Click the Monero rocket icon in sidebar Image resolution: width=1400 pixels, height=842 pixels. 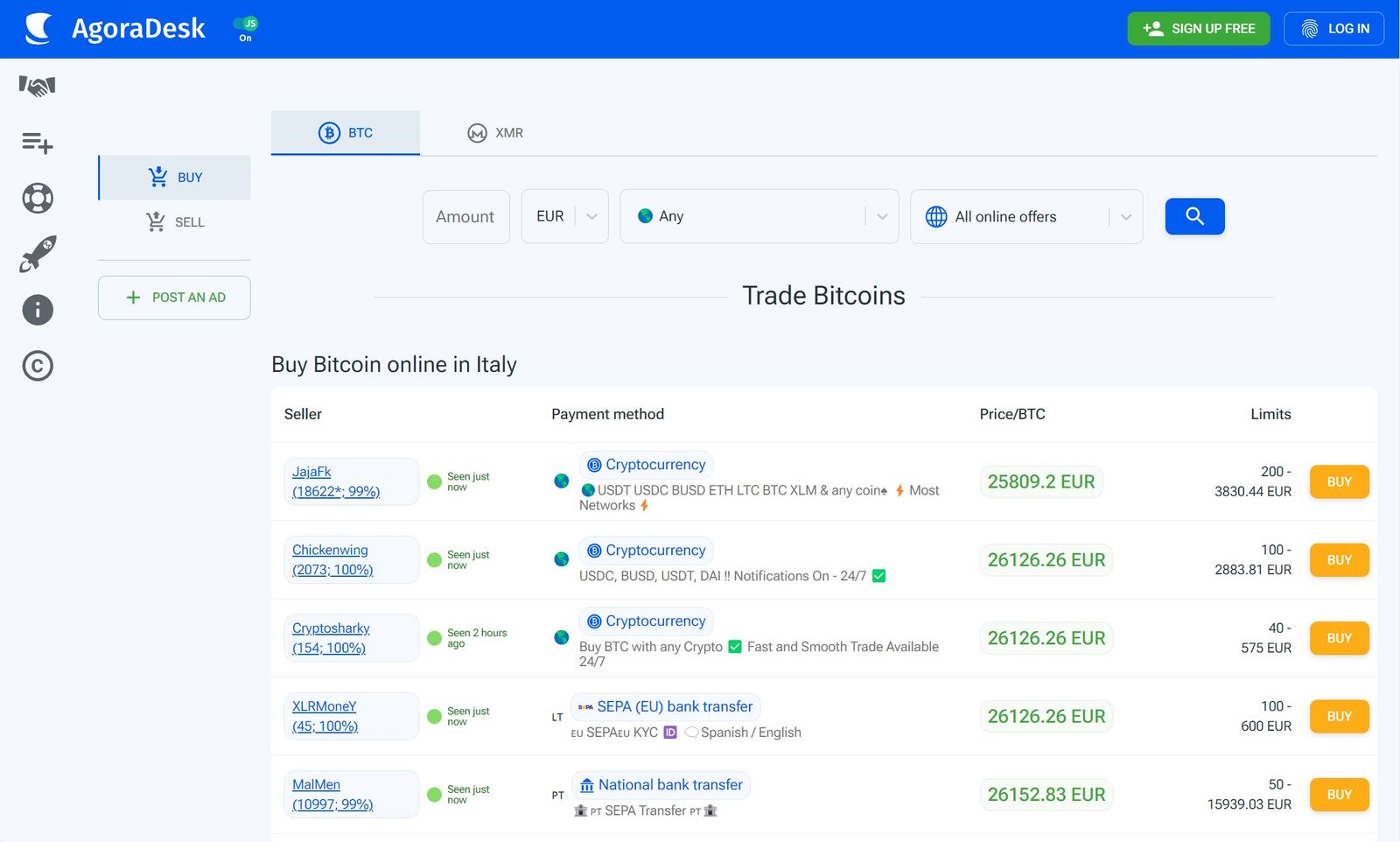[x=37, y=254]
